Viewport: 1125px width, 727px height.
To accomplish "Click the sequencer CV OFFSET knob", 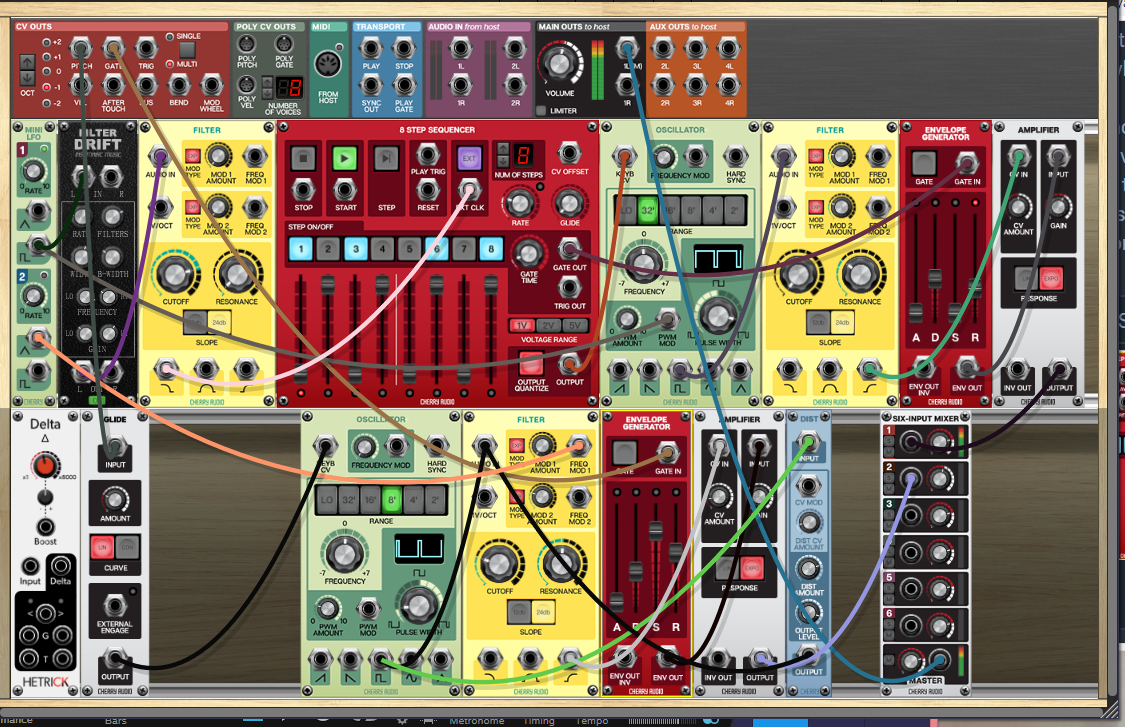I will [x=569, y=153].
